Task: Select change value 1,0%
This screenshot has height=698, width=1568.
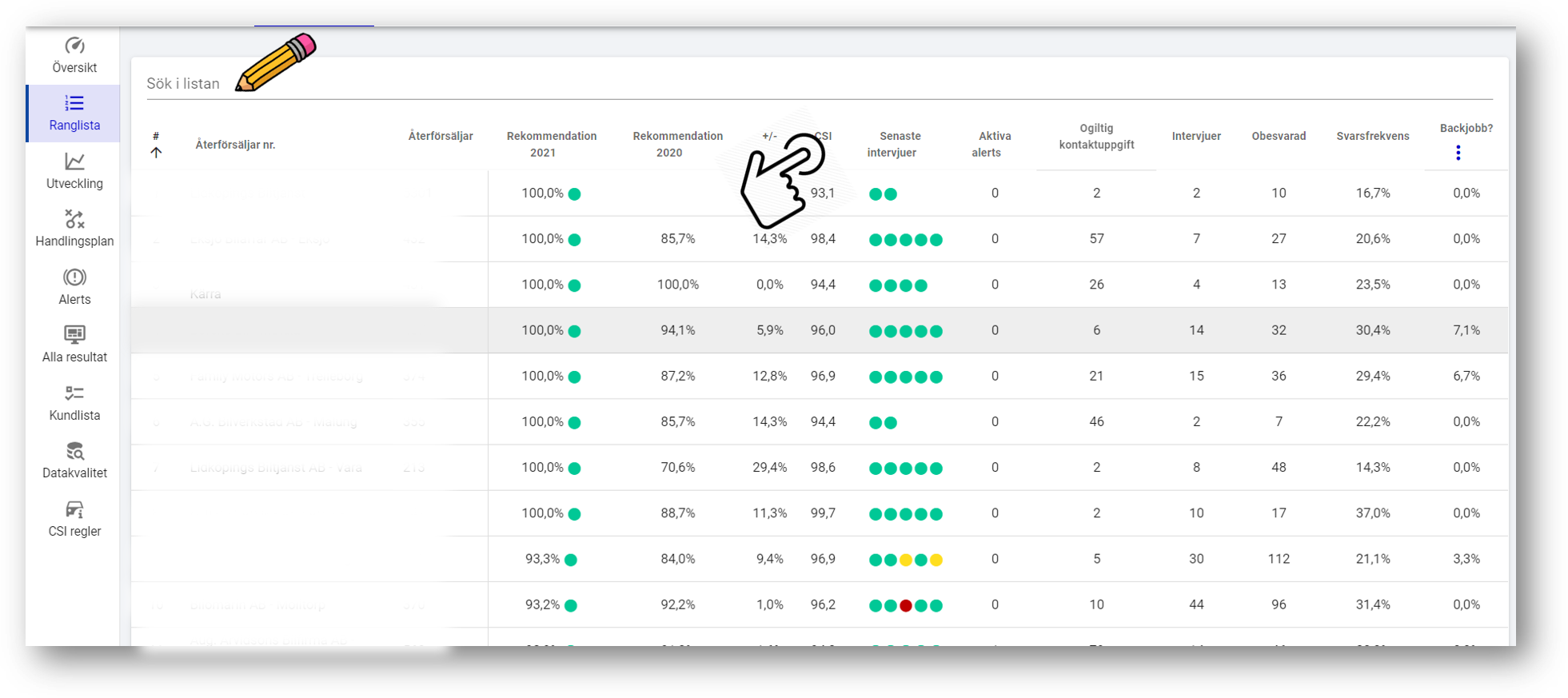Action: point(769,604)
